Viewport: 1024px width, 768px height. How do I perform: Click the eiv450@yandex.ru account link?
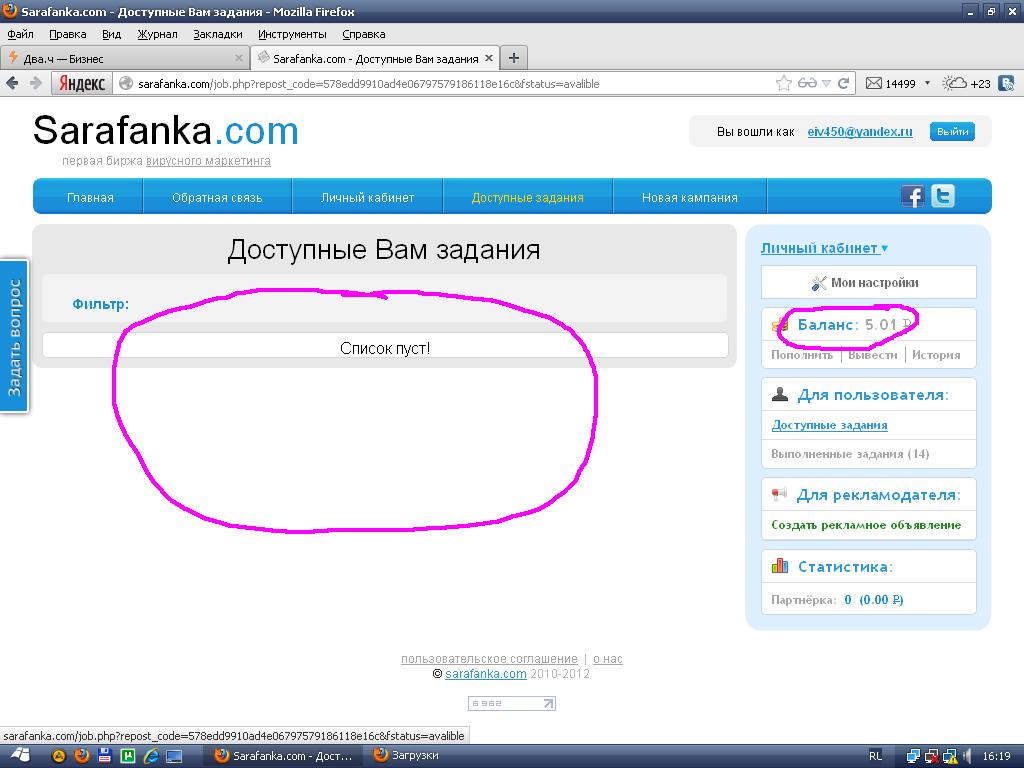pos(859,131)
